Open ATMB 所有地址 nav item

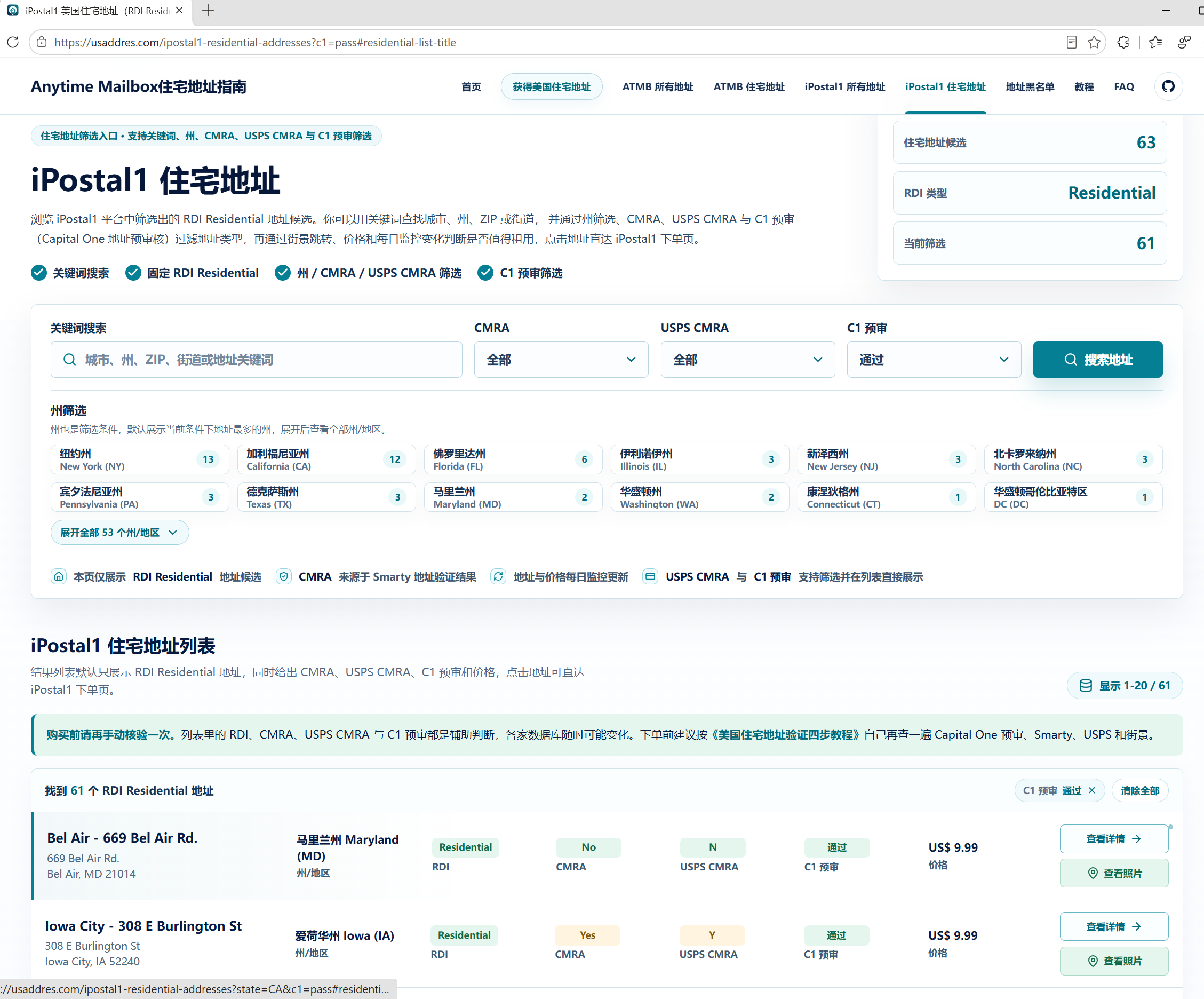[x=658, y=86]
